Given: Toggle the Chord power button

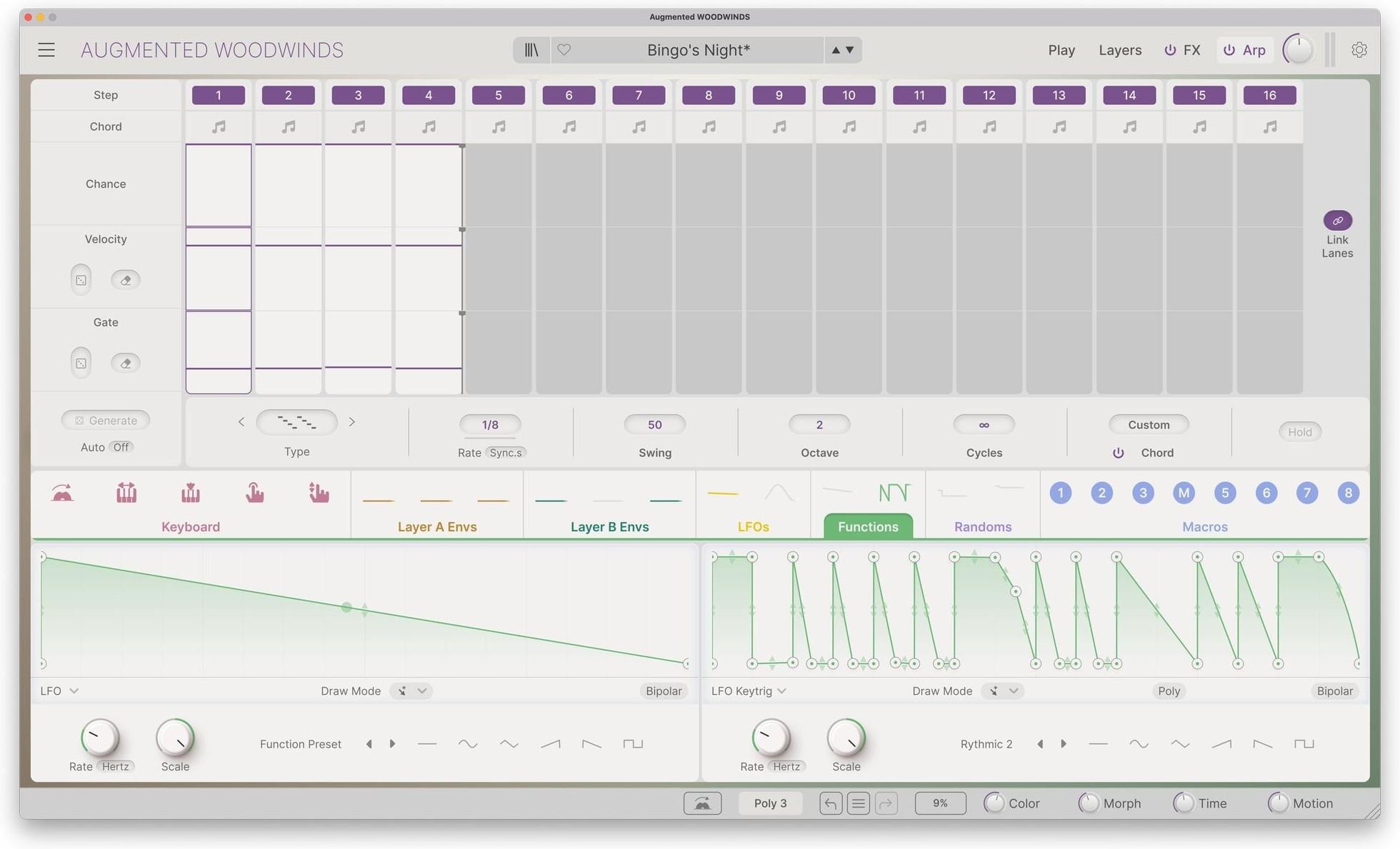Looking at the screenshot, I should tap(1119, 453).
